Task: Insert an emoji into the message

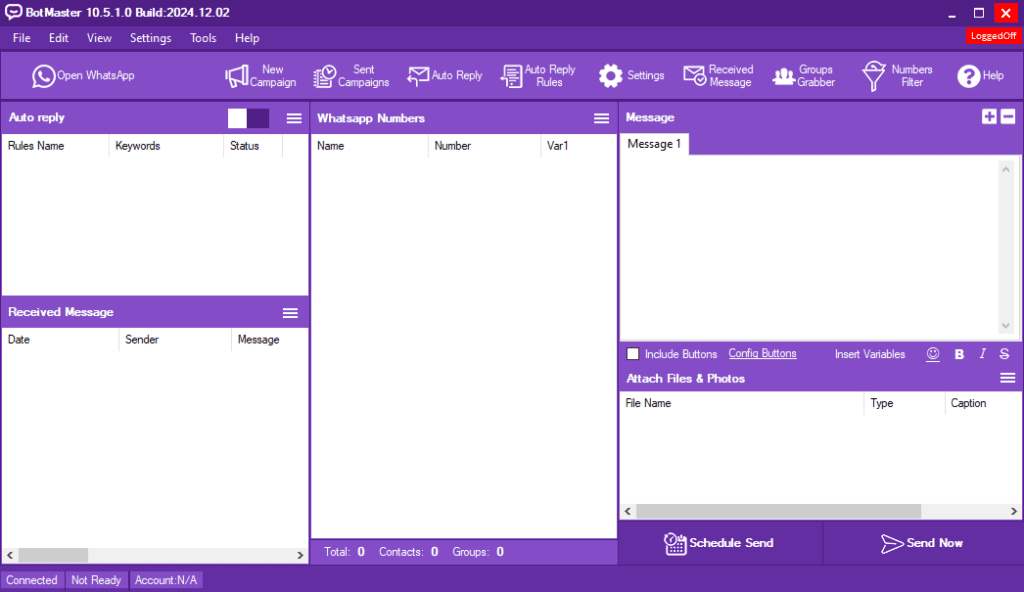Action: 933,354
